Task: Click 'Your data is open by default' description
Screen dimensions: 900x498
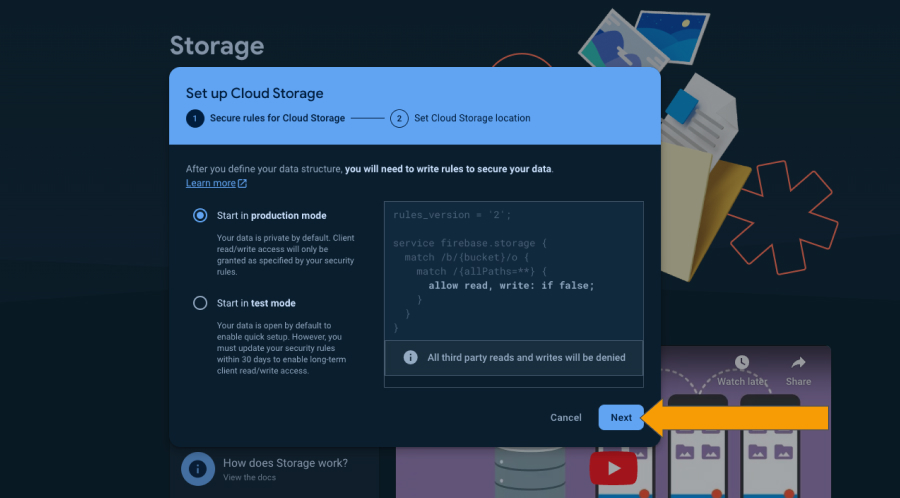Action: click(281, 348)
